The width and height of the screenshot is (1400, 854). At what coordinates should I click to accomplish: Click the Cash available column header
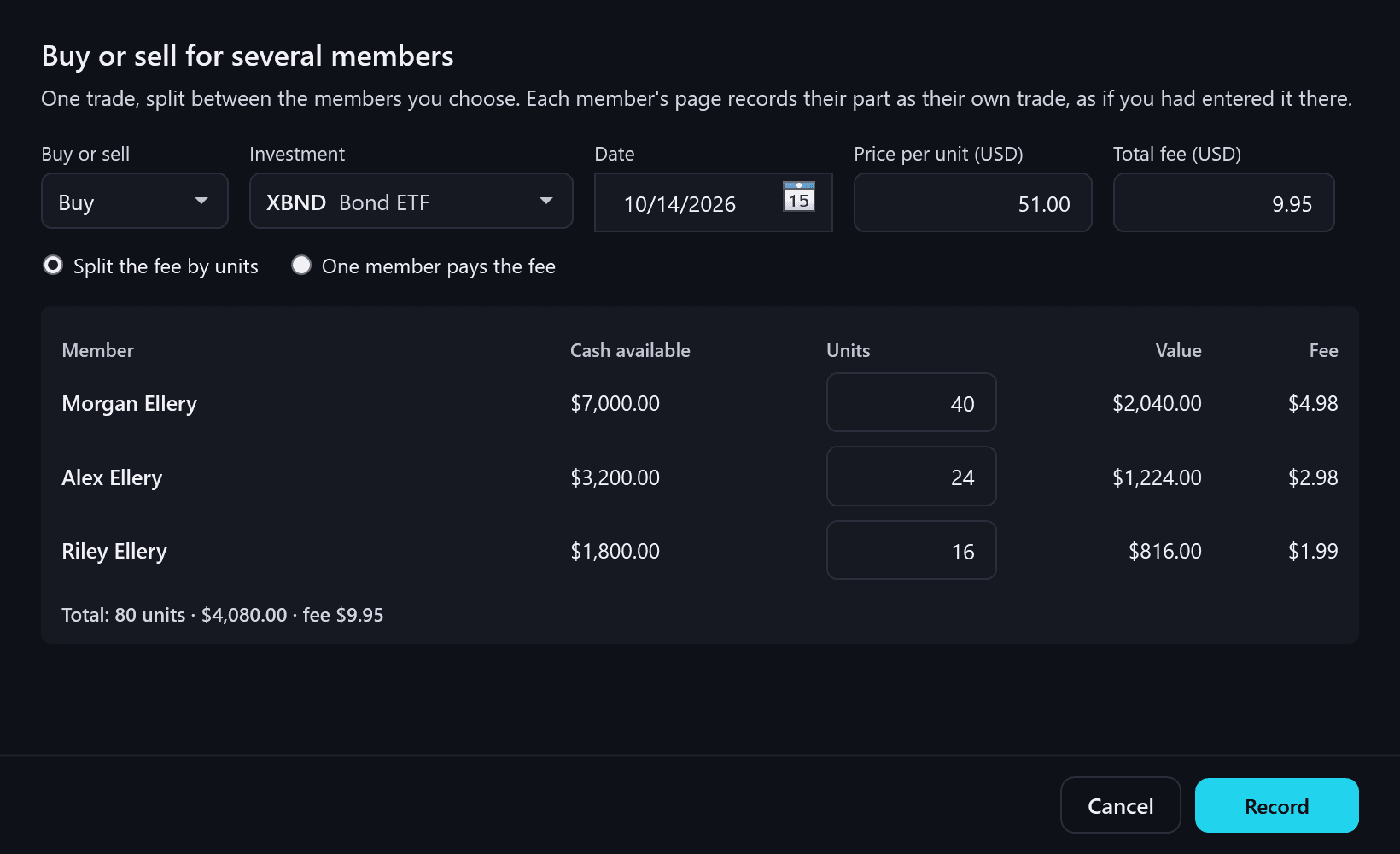tap(630, 350)
